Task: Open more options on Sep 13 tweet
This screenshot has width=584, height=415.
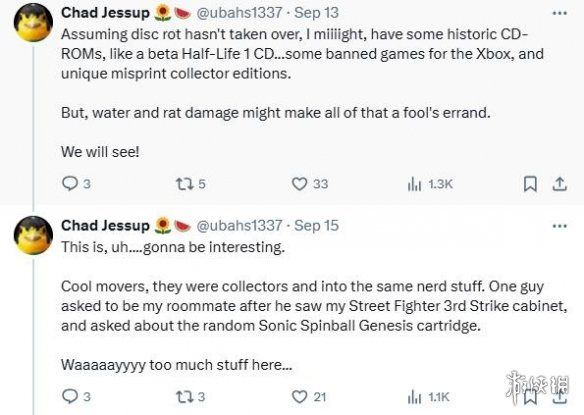Action: tap(560, 13)
